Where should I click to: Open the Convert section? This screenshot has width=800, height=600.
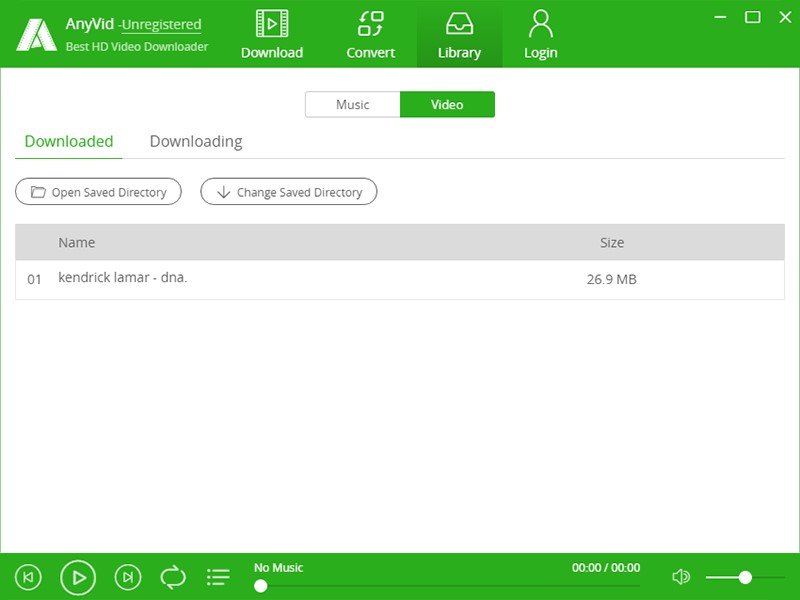[370, 34]
